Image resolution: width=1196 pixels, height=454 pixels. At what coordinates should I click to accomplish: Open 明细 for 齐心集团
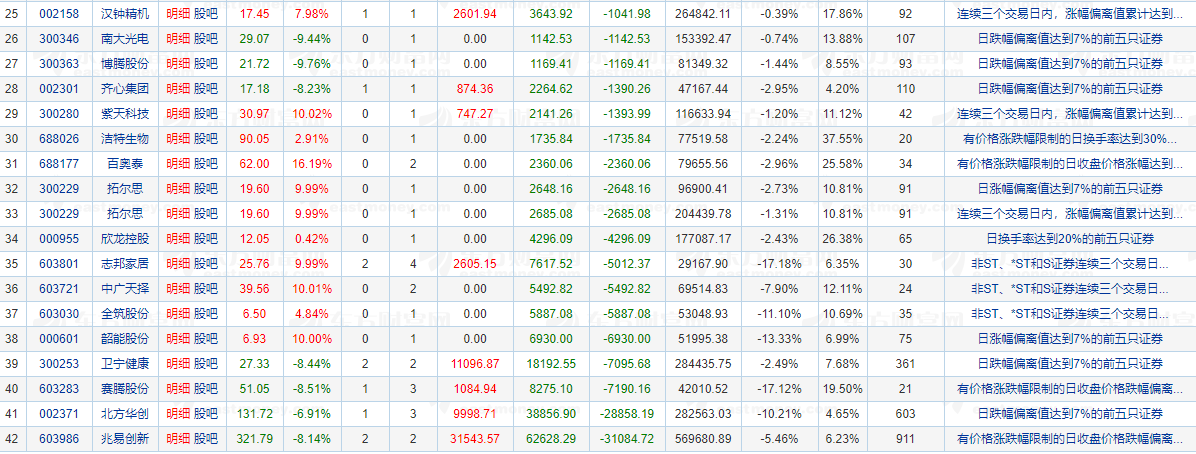[178, 89]
